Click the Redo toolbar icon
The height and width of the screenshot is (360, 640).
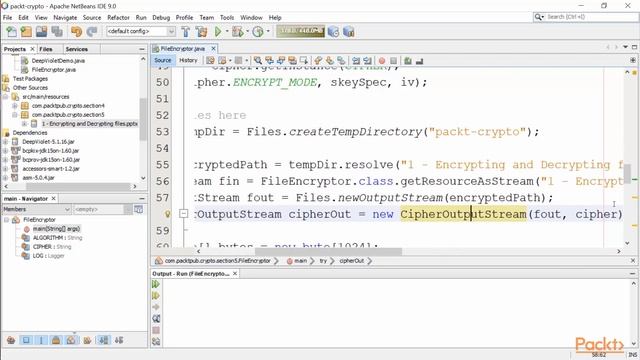tap(92, 31)
